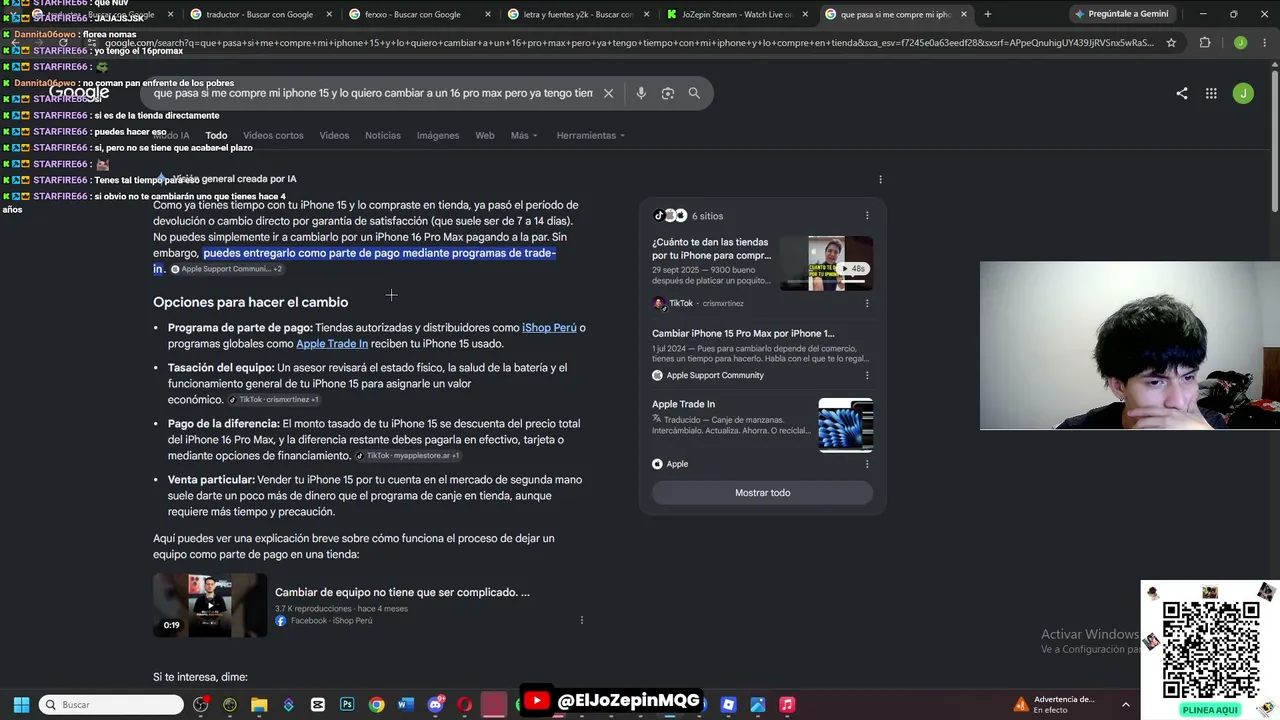
Task: Bookmark this page with the star icon
Action: click(x=1171, y=43)
